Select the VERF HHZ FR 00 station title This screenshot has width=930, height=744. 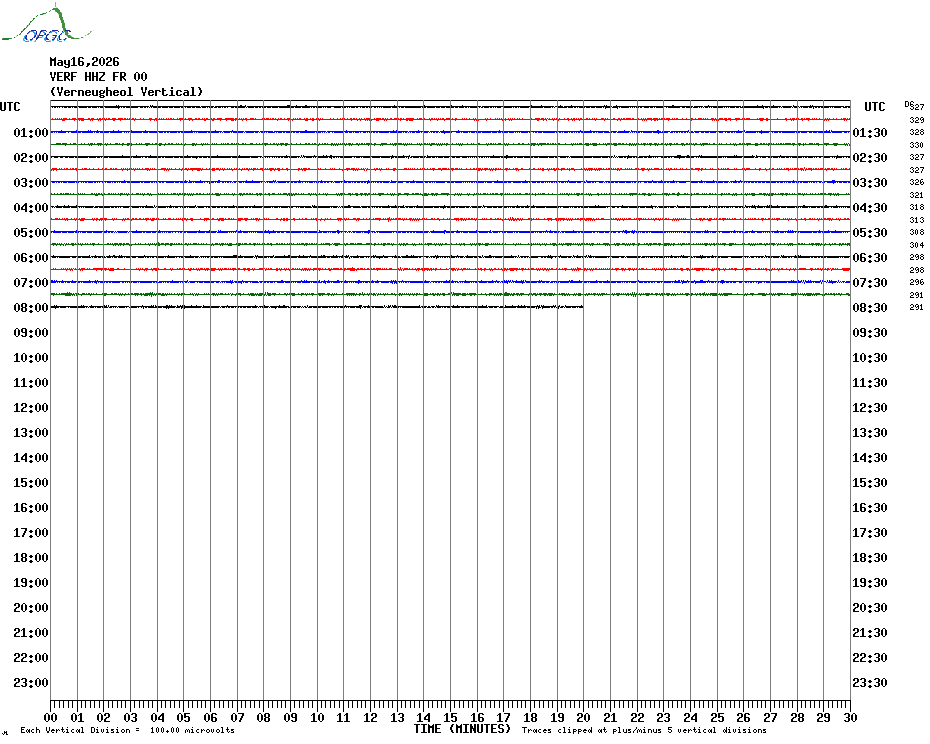pyautogui.click(x=98, y=77)
